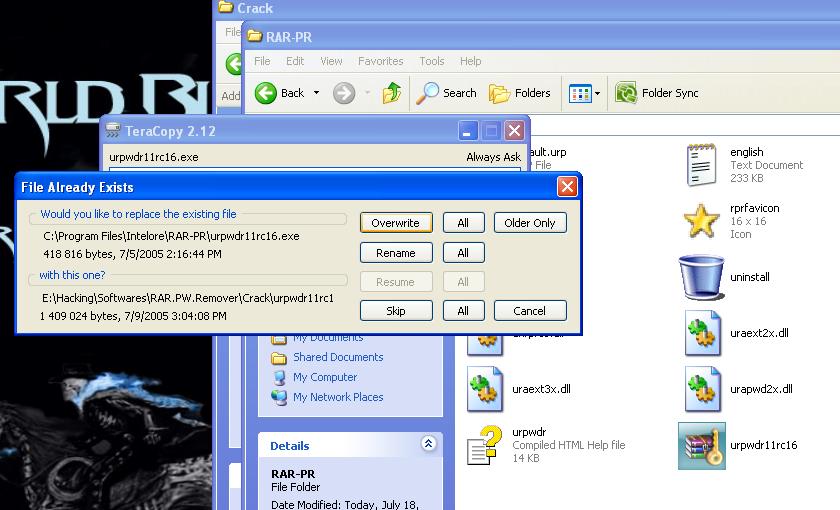Toggle the Folders pane

pos(520,93)
